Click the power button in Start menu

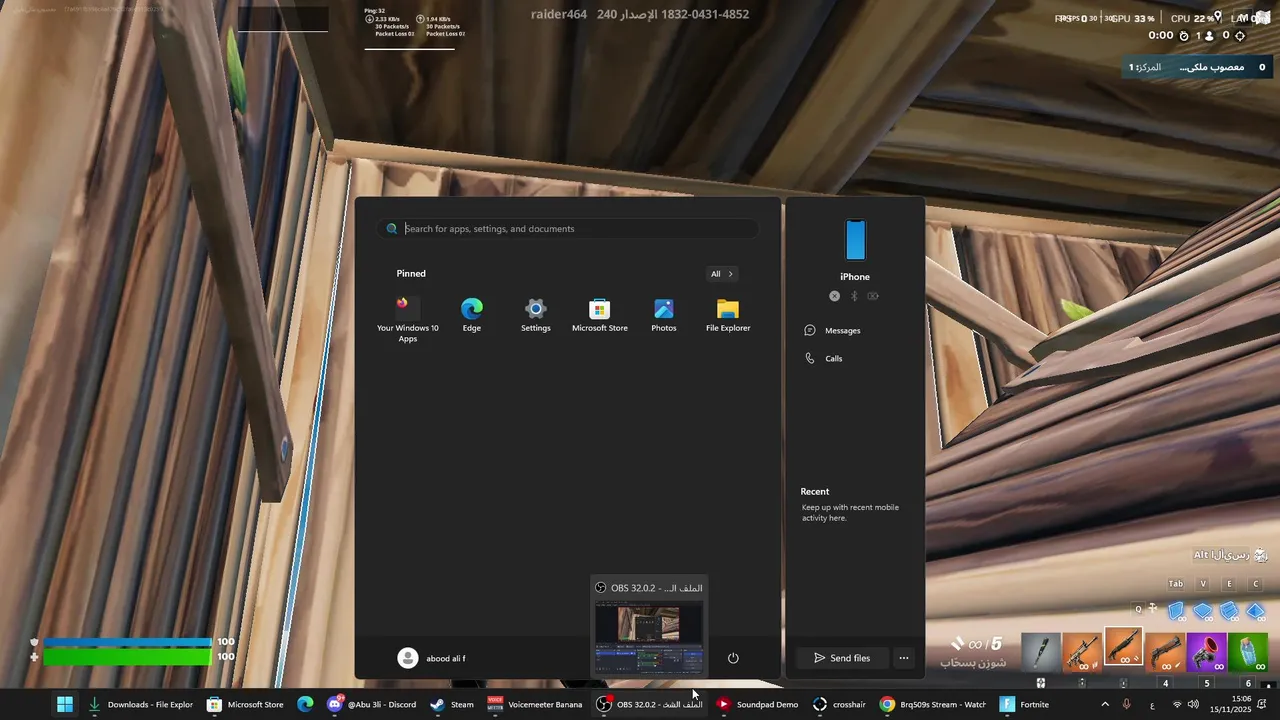tap(733, 658)
